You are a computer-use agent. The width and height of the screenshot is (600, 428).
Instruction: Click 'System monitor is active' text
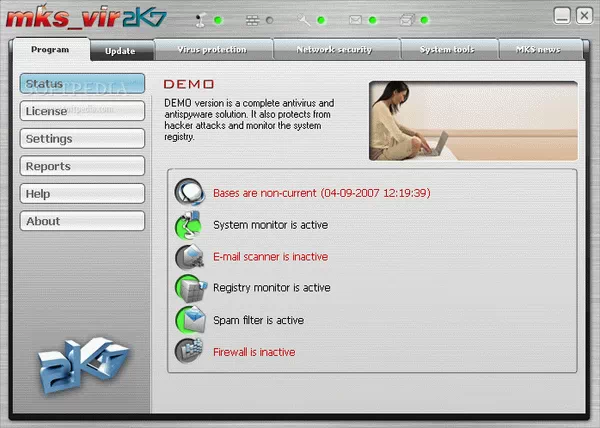271,225
